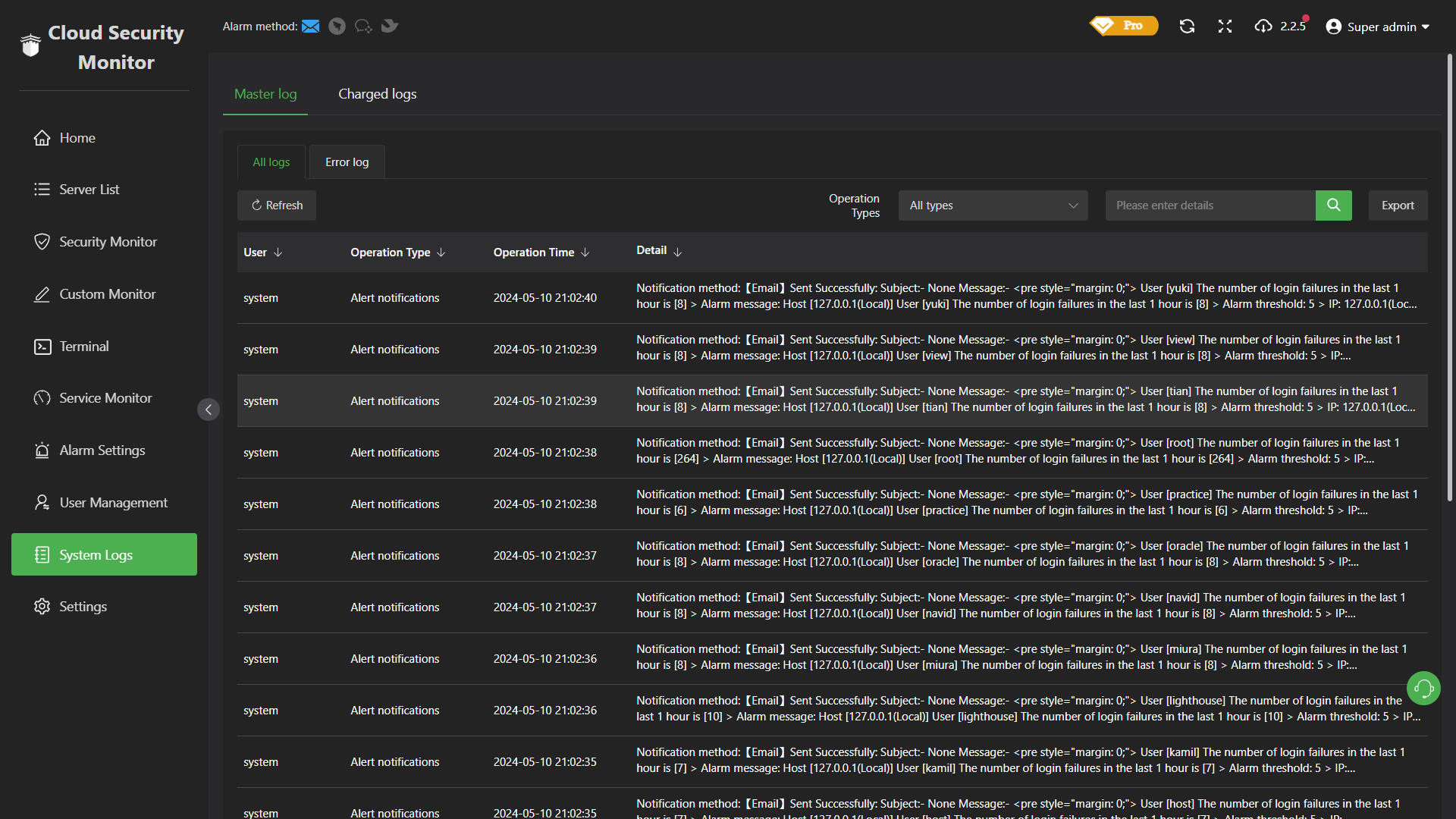Sort by Operation Type column arrow
1456x819 pixels.
(441, 253)
